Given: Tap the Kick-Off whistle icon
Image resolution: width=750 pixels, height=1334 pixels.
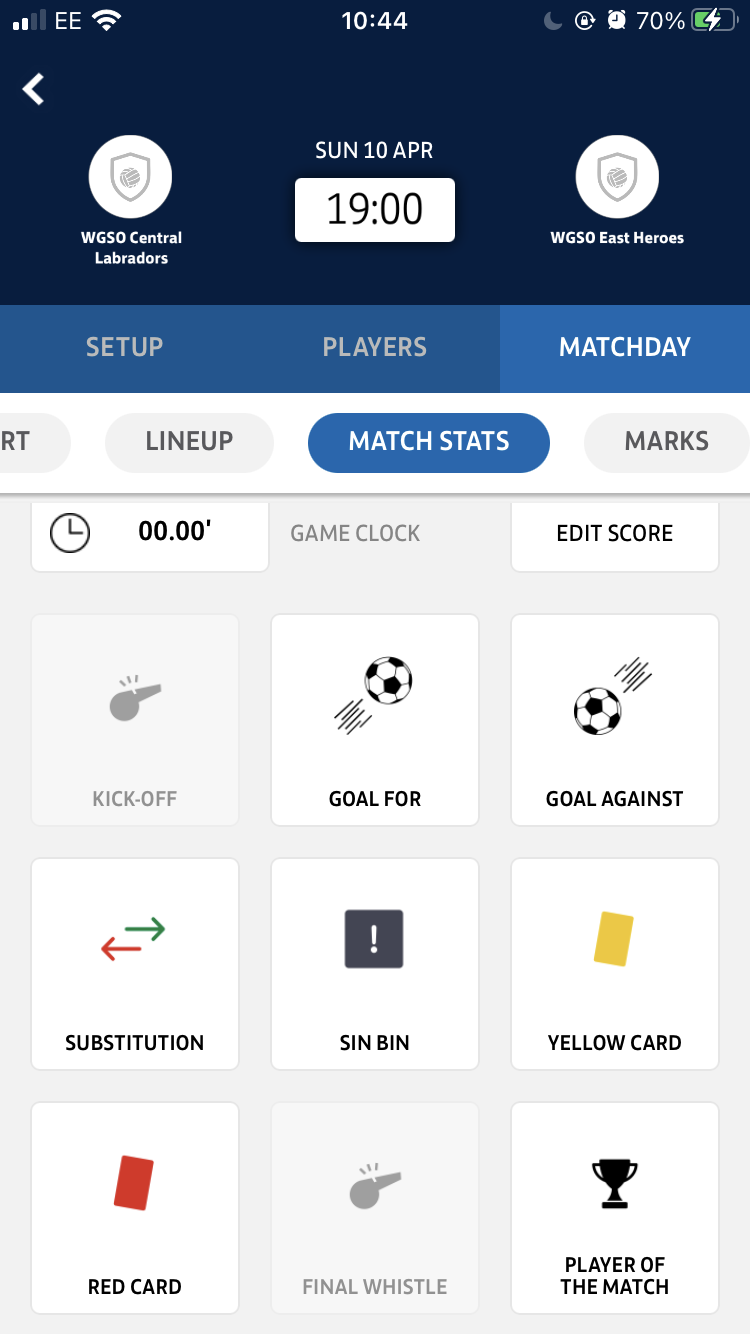Looking at the screenshot, I should pos(134,690).
